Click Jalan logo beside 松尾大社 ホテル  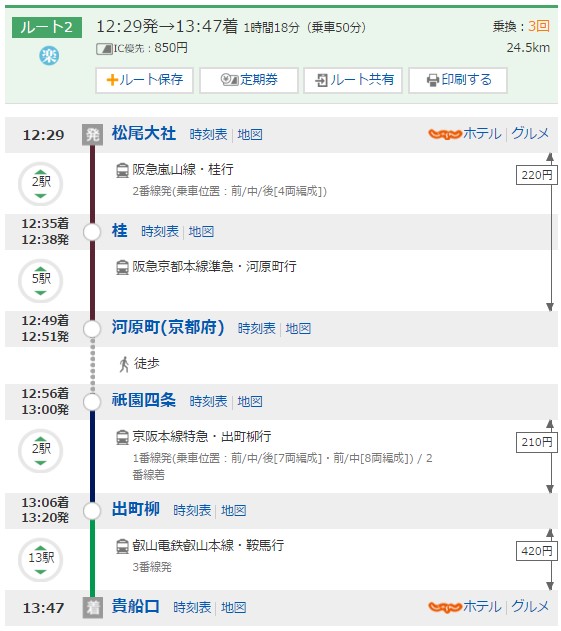445,134
